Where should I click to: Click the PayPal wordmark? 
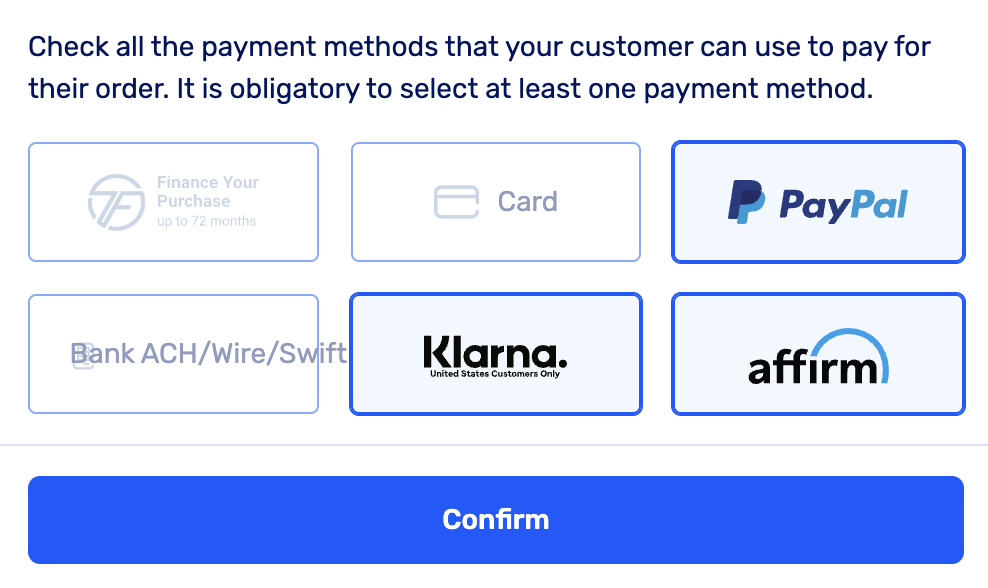tap(843, 204)
